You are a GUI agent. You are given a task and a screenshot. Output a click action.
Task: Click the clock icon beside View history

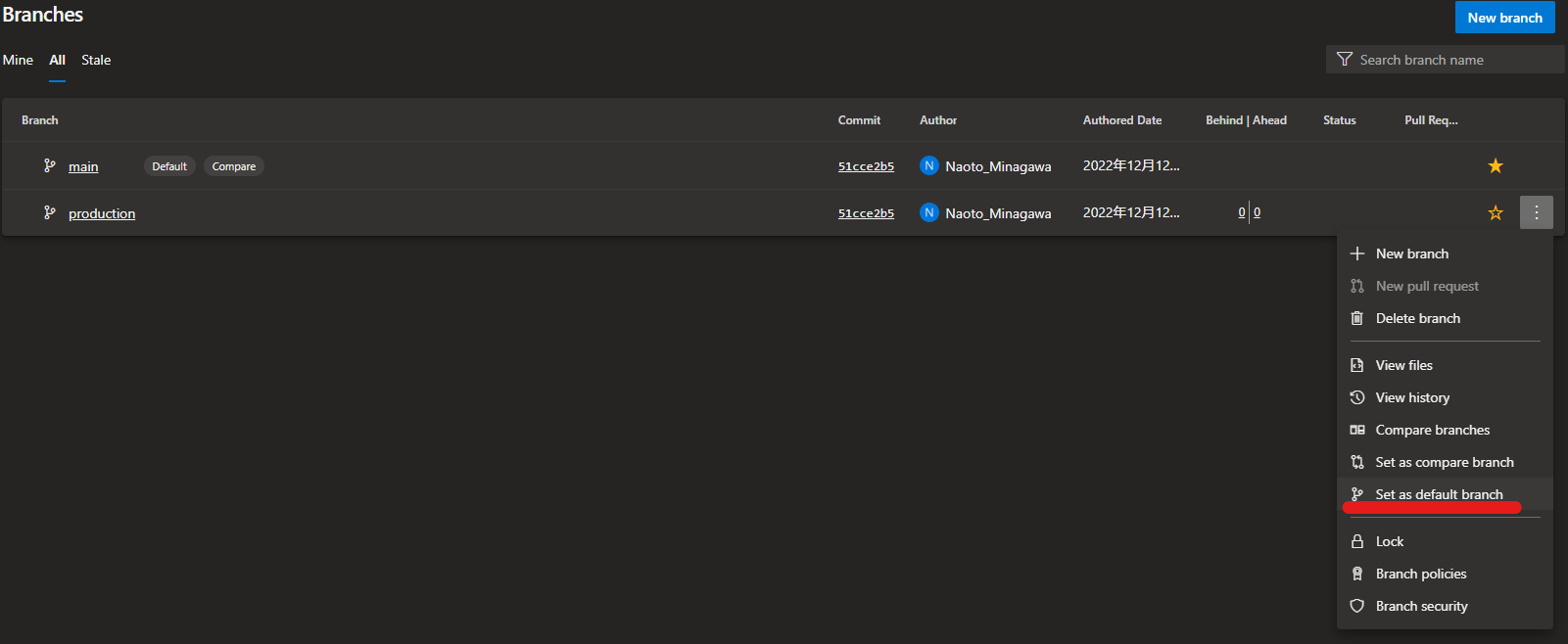click(1357, 397)
